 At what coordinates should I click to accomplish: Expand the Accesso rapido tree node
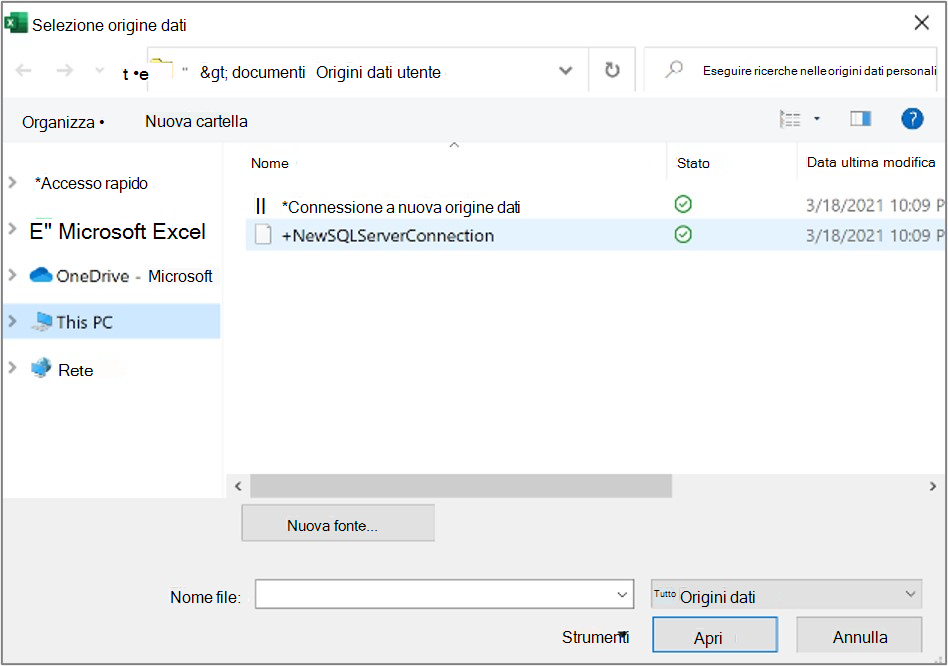point(12,182)
